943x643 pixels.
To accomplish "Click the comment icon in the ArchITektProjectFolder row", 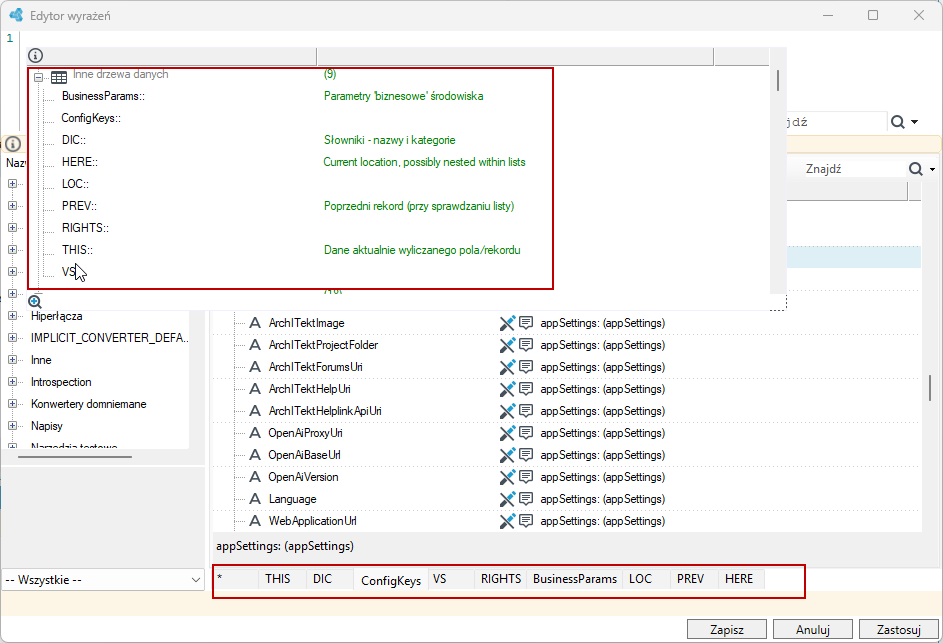I will 526,345.
